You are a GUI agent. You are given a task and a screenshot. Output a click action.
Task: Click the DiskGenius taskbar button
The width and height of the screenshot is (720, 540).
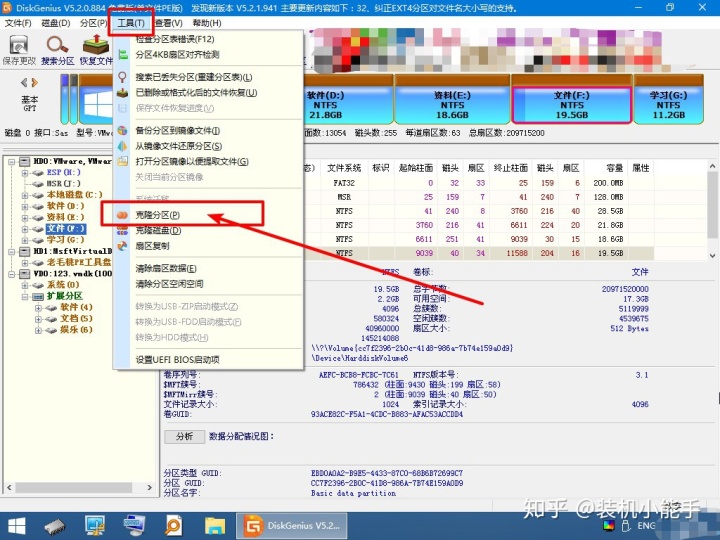(x=292, y=526)
